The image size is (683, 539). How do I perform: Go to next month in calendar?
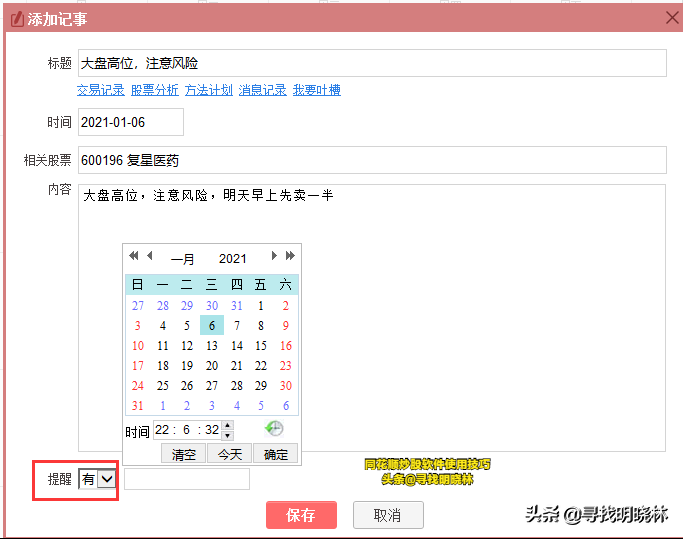coord(274,256)
